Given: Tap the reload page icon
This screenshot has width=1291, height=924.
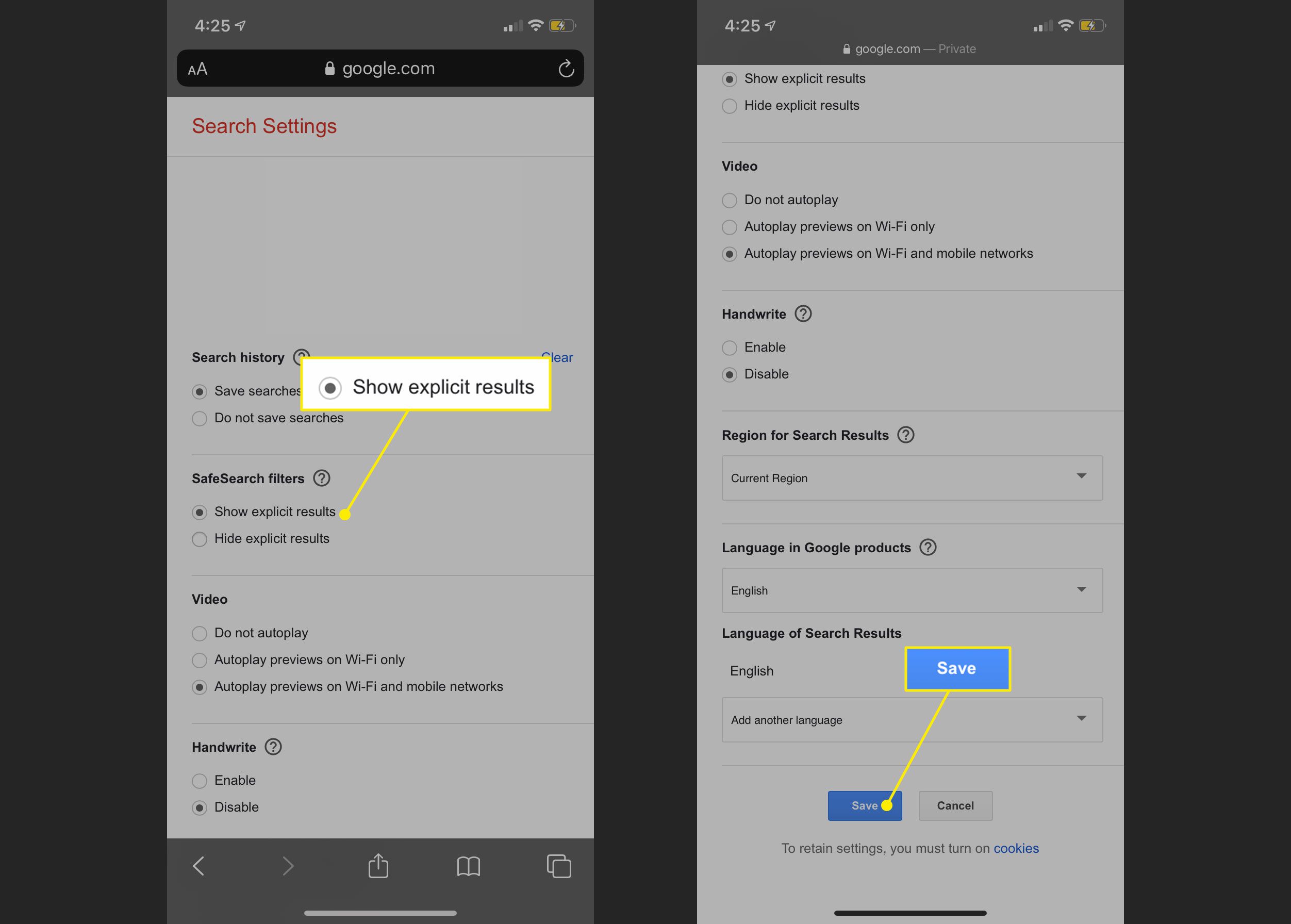Looking at the screenshot, I should click(x=566, y=68).
